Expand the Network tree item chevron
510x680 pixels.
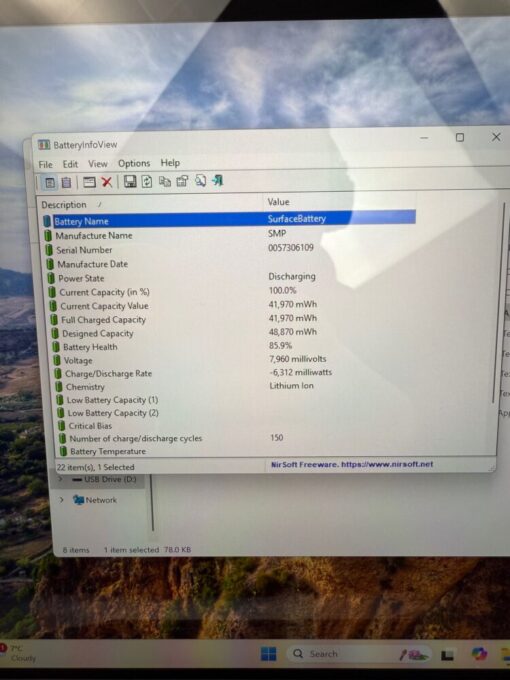coord(62,500)
